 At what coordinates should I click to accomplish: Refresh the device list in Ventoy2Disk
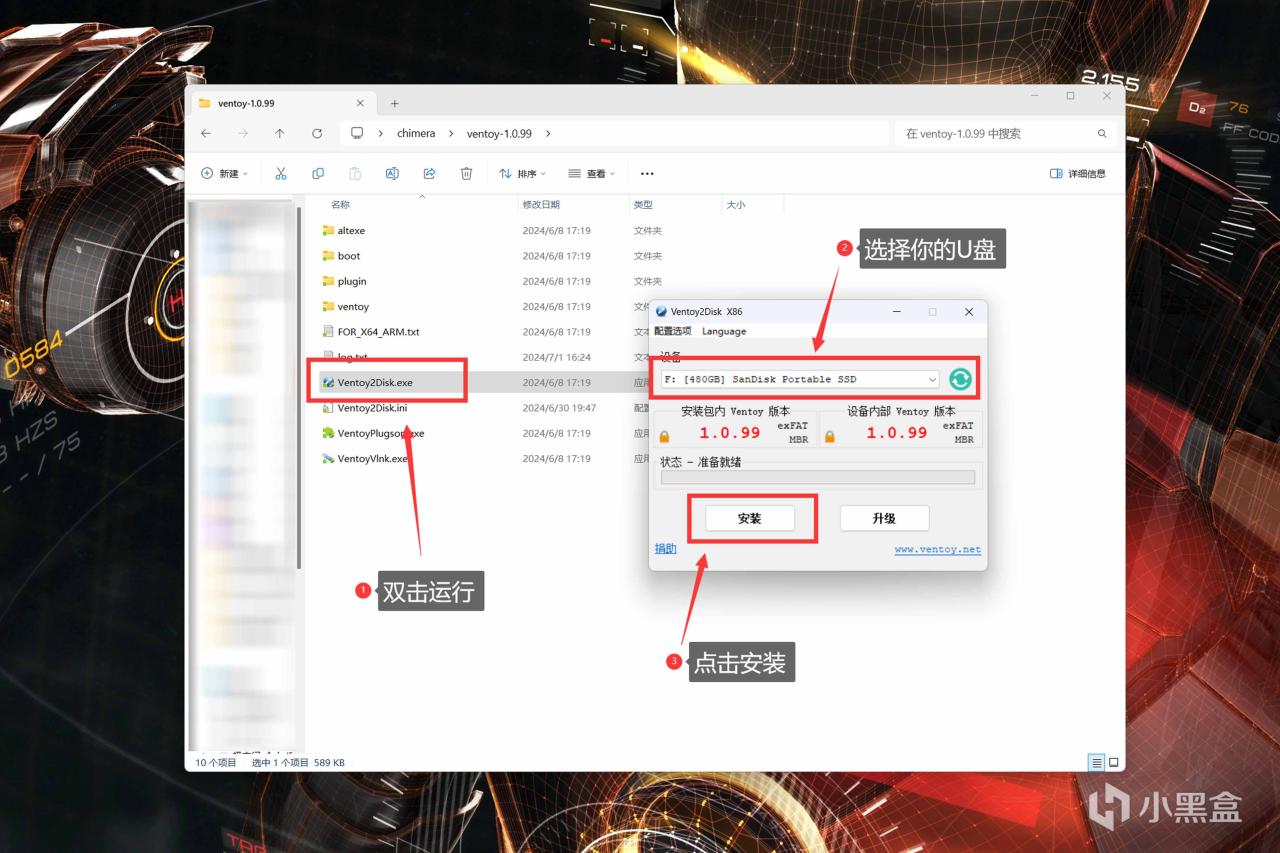tap(960, 379)
